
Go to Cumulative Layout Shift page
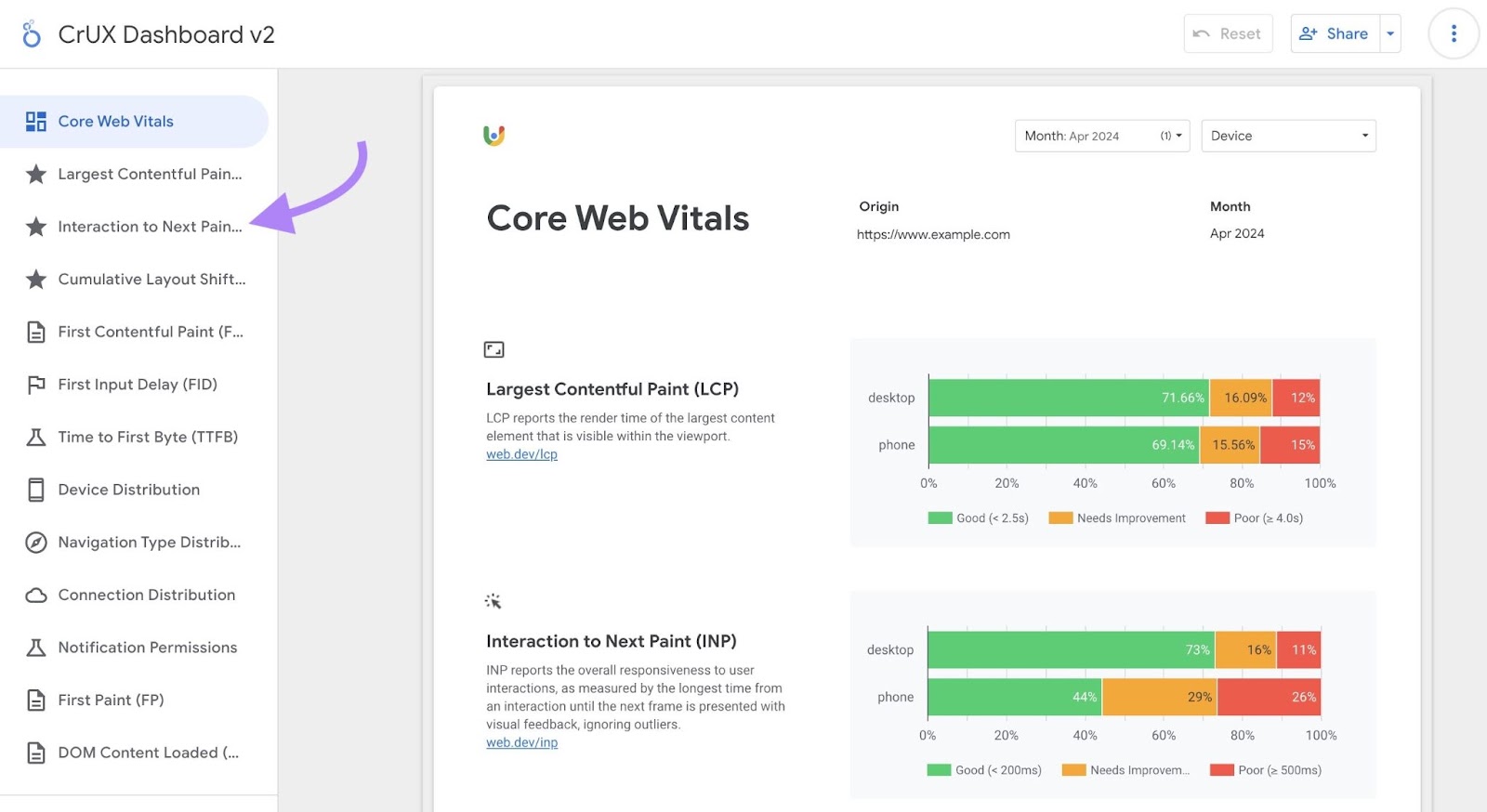(x=151, y=280)
